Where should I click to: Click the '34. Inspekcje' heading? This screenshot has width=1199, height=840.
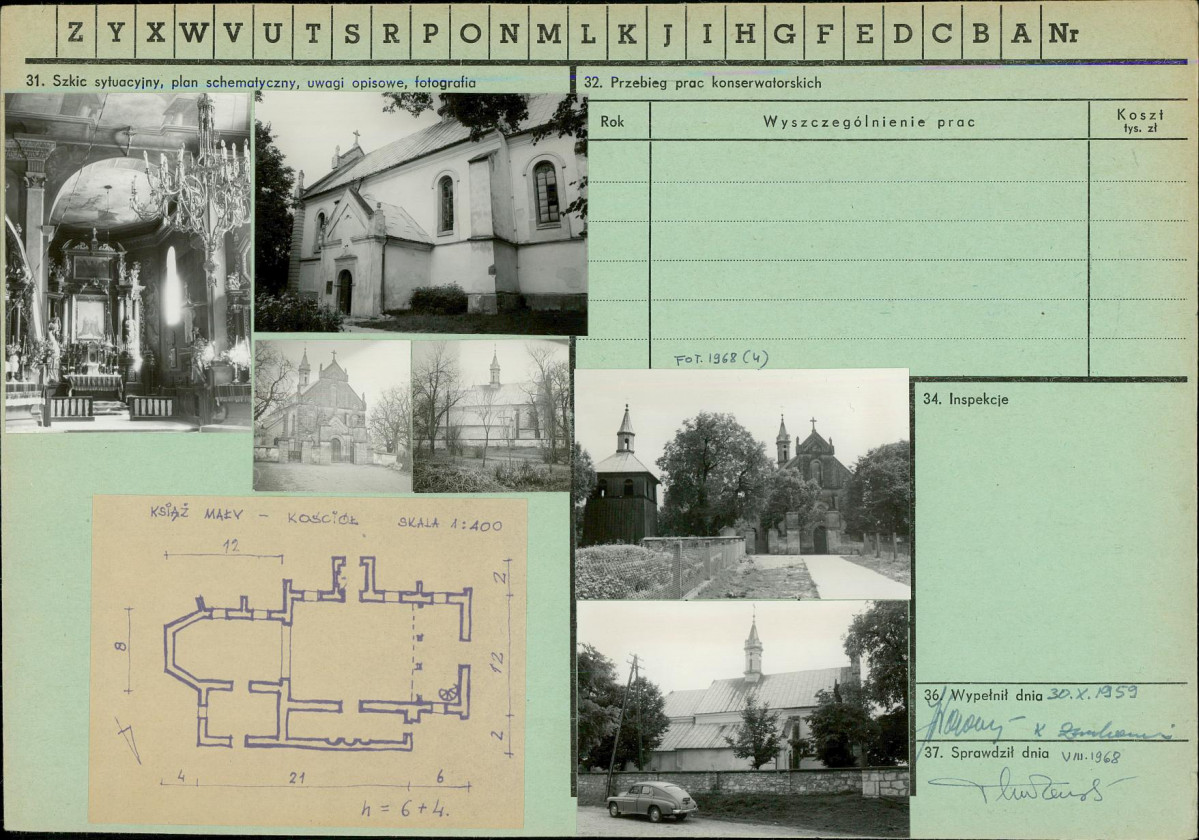coord(966,399)
